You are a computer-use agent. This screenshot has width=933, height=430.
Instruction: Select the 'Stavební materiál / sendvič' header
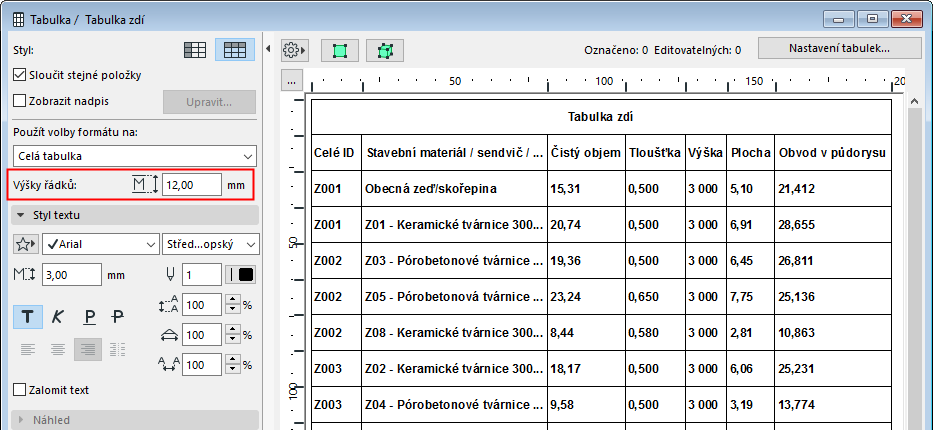click(454, 153)
